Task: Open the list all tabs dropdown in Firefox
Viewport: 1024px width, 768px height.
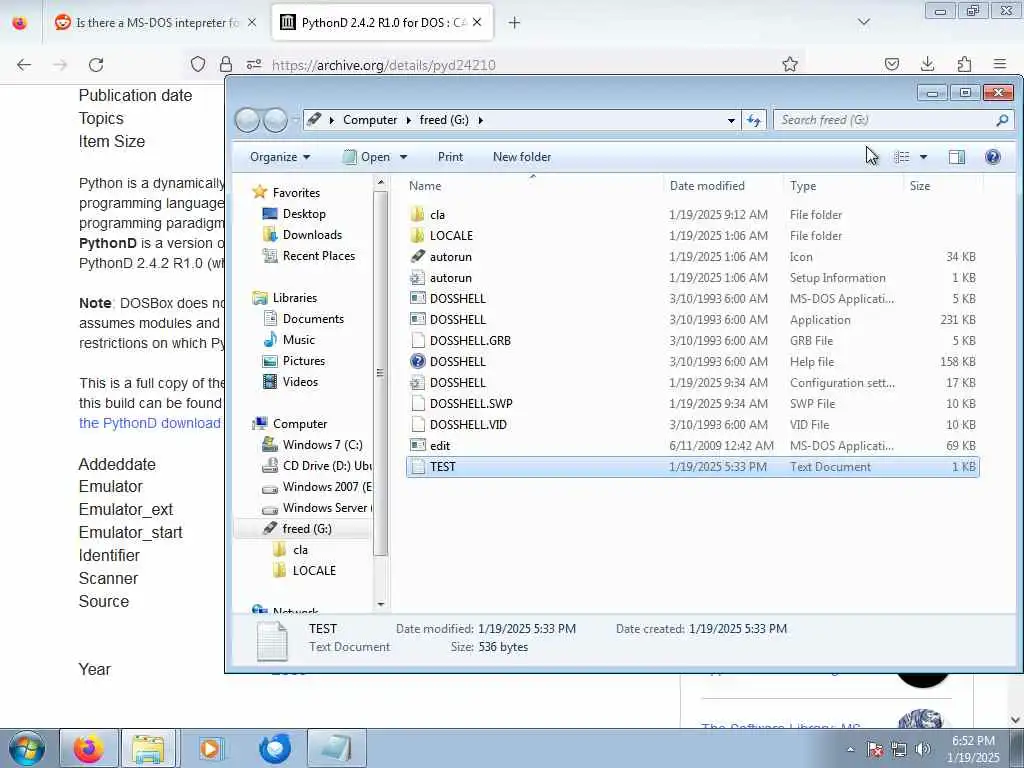Action: coord(863,22)
